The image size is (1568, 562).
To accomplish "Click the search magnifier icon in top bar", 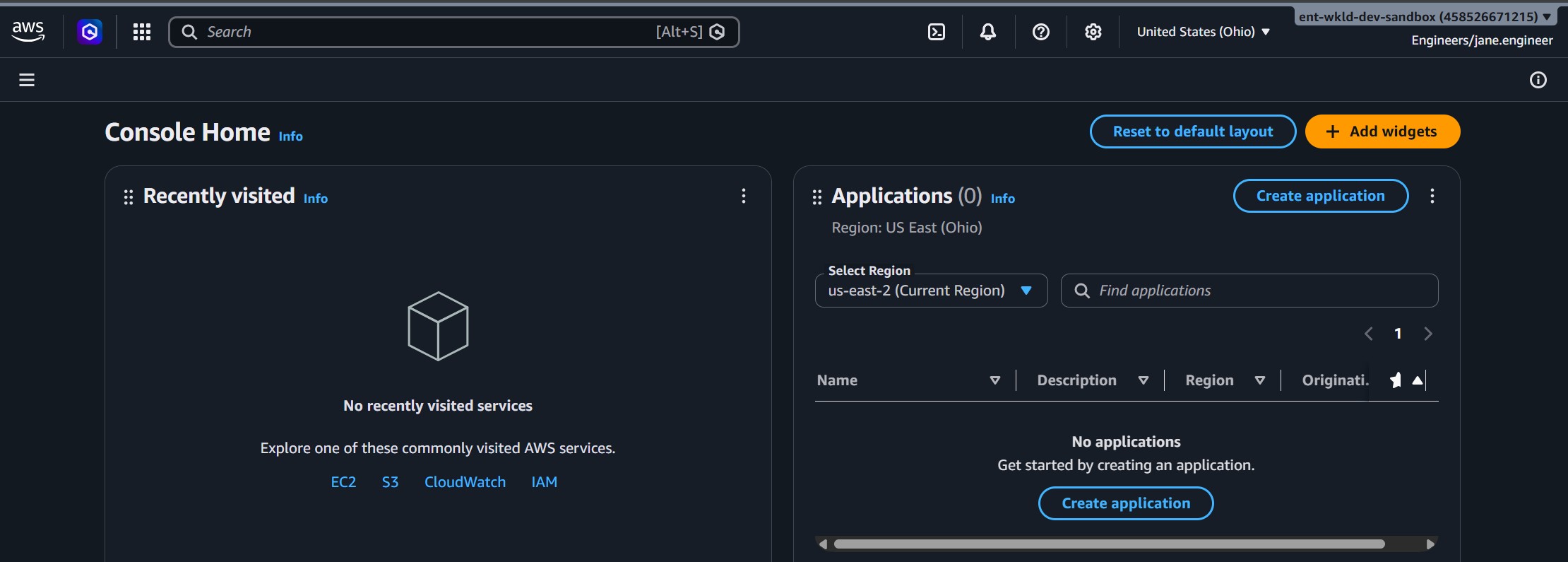I will tap(189, 32).
